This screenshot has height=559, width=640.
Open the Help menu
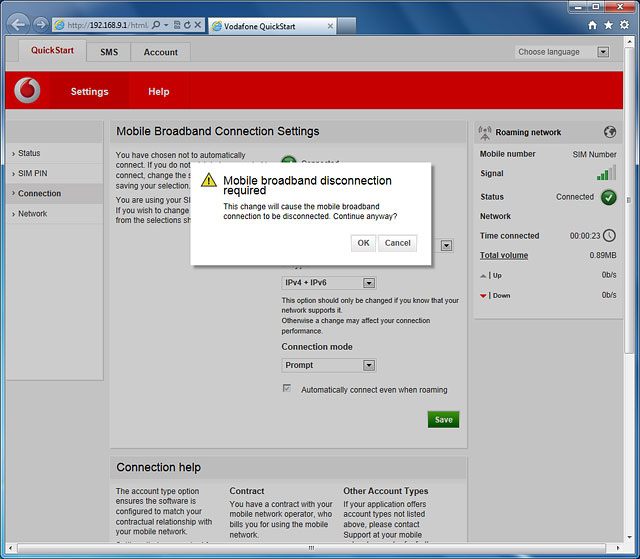point(159,91)
